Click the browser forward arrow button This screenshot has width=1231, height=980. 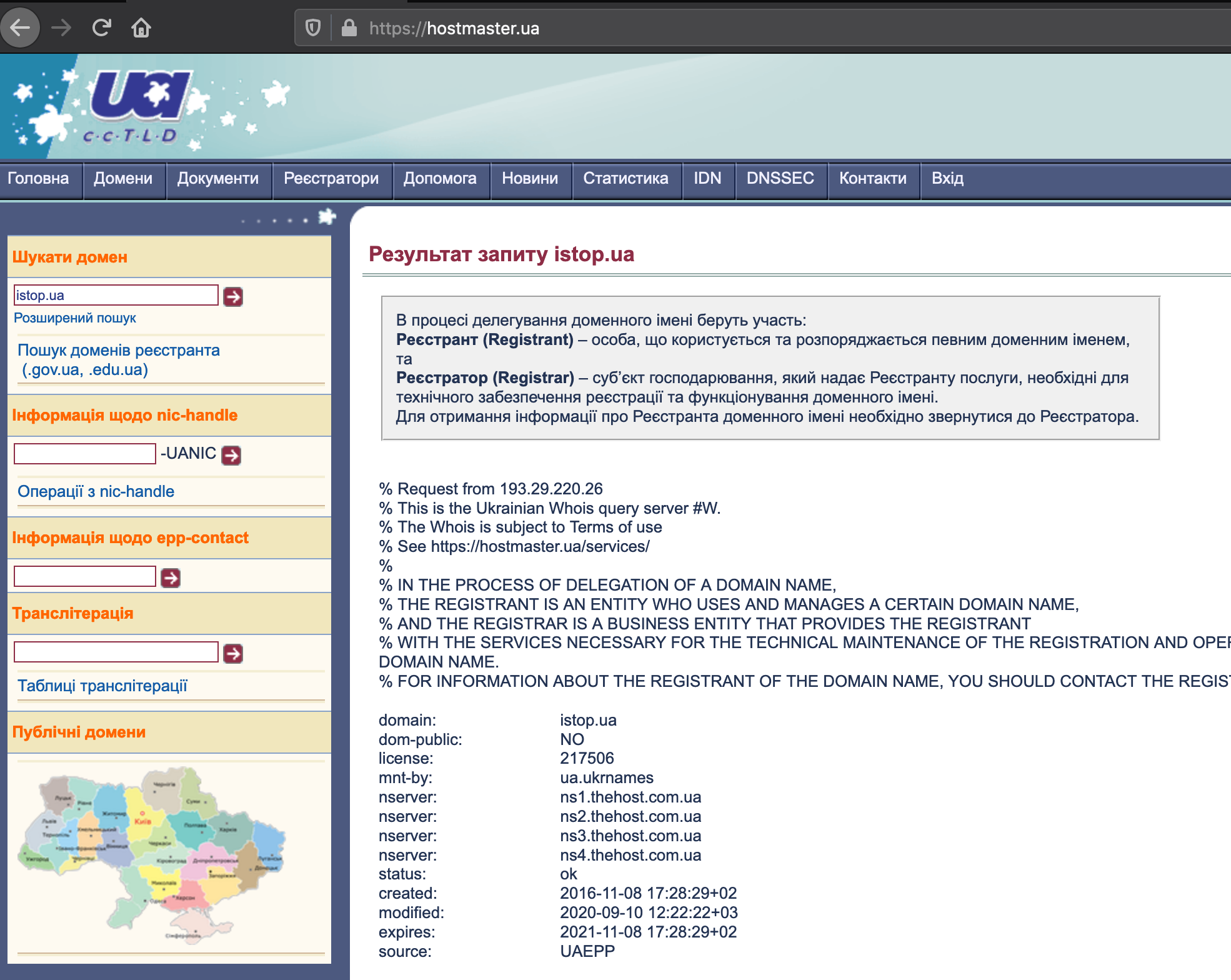(61, 27)
